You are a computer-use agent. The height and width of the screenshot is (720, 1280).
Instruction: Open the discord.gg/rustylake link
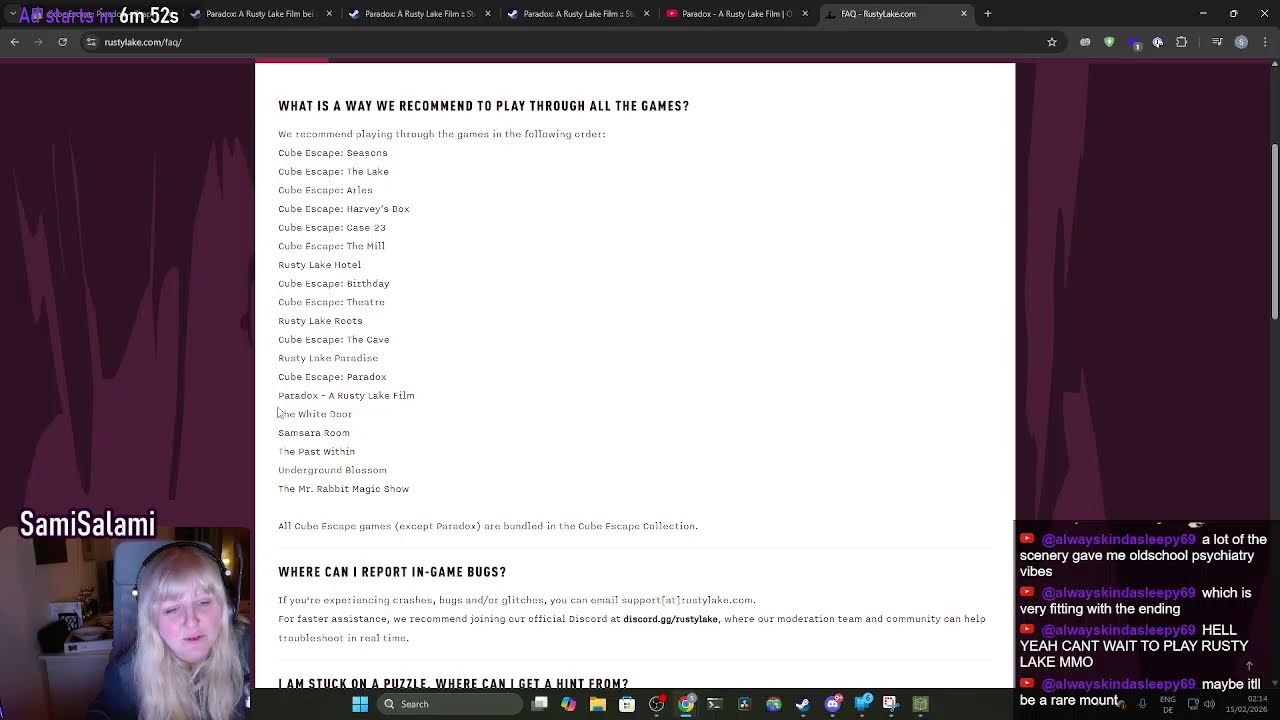click(670, 619)
